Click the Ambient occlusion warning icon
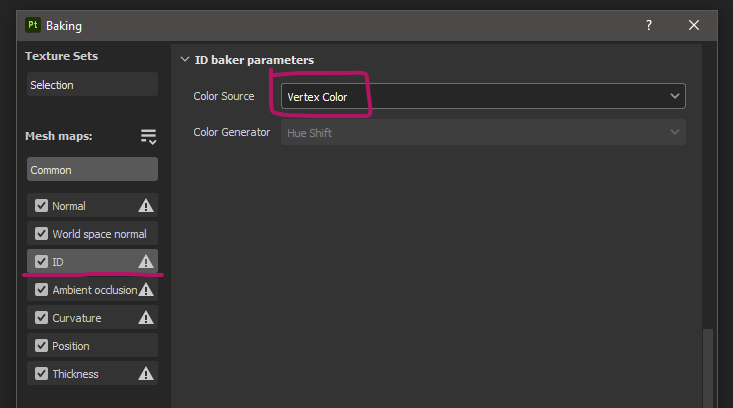The width and height of the screenshot is (733, 408). pyautogui.click(x=146, y=290)
